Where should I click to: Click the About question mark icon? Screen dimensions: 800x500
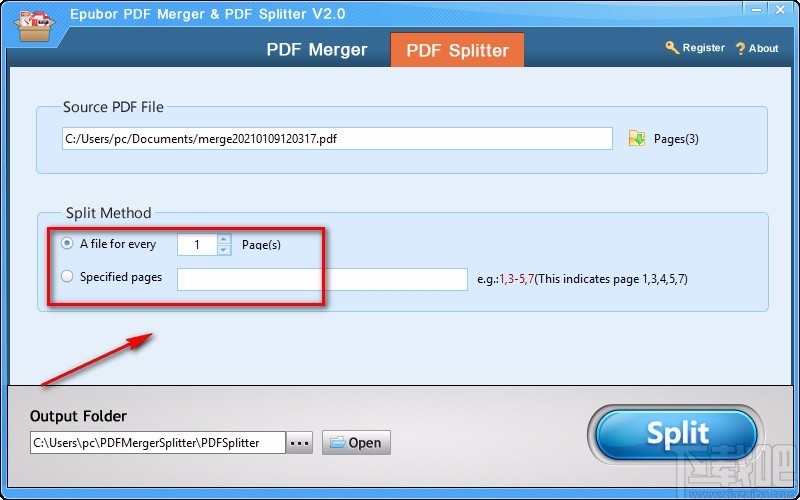pyautogui.click(x=740, y=49)
